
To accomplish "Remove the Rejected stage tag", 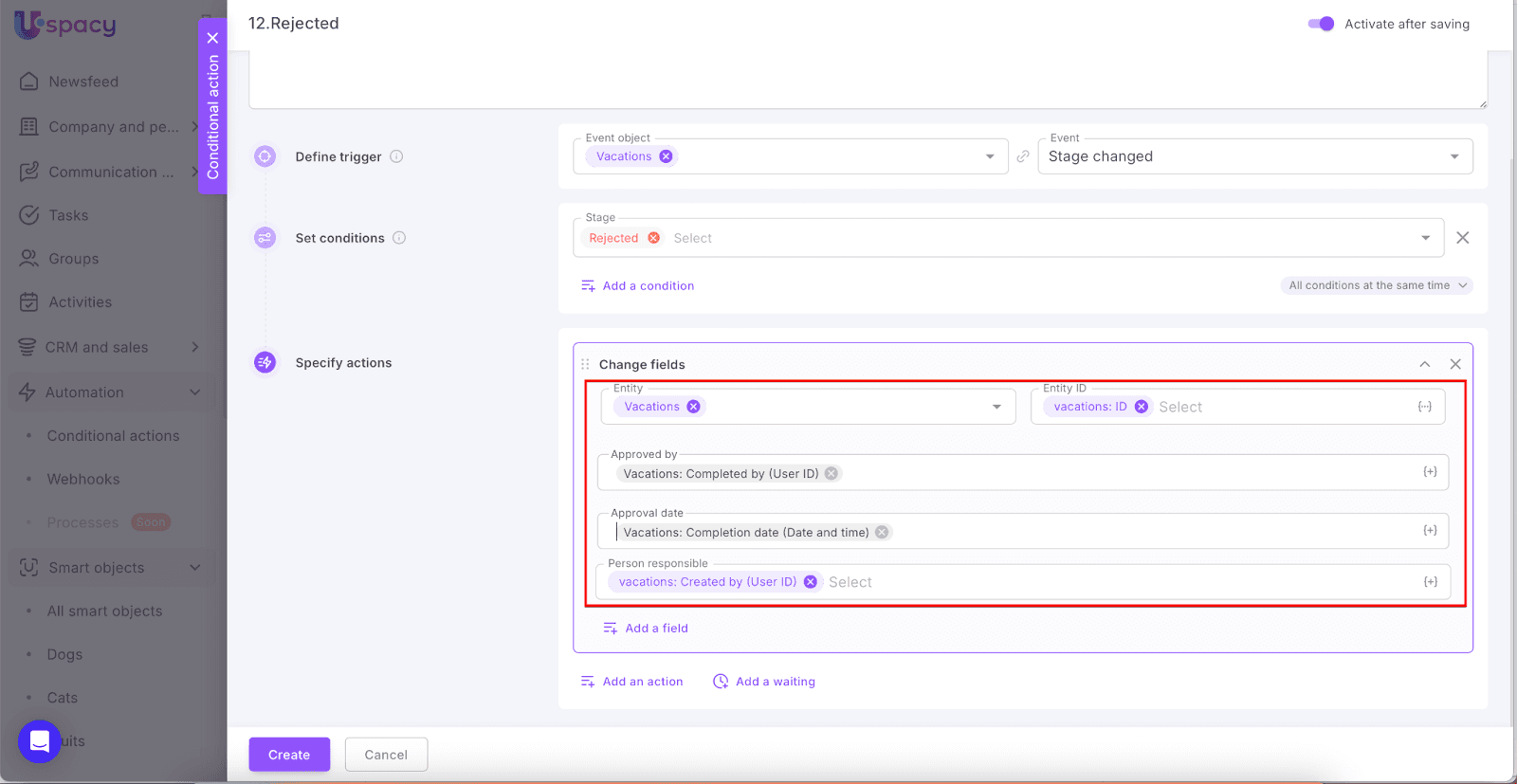I will click(653, 238).
